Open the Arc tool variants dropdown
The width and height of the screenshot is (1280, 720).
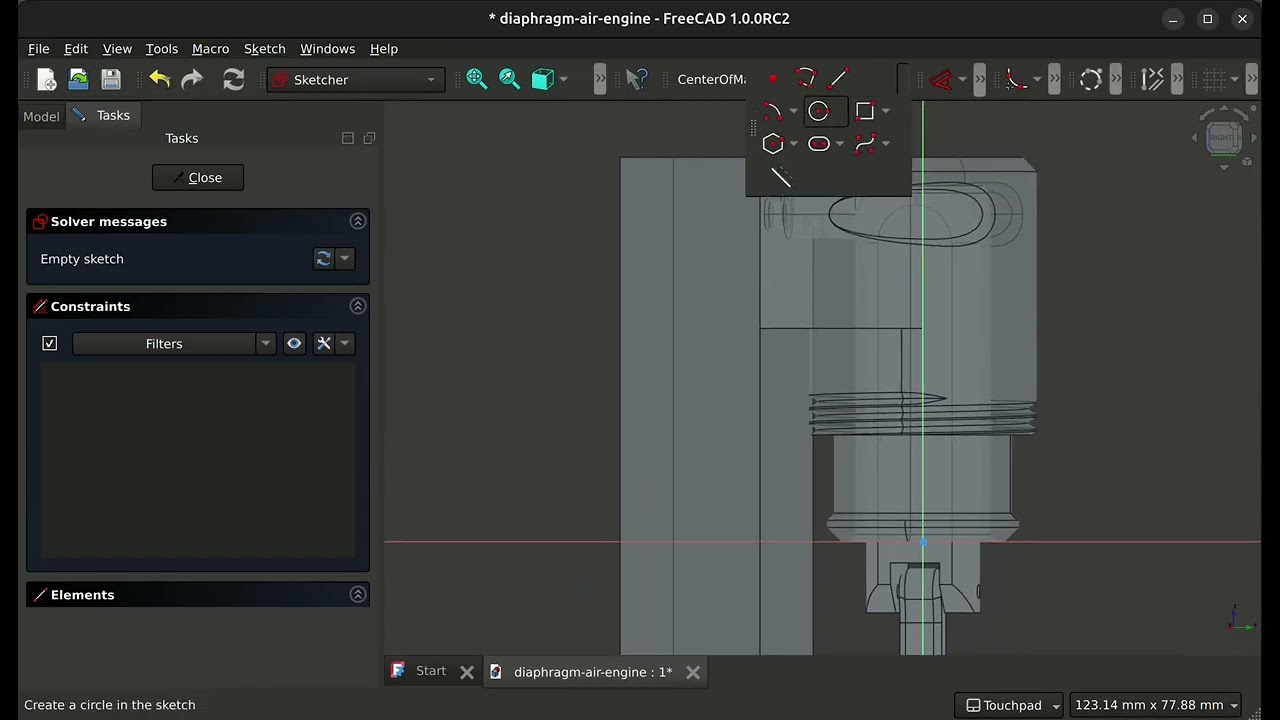(793, 111)
